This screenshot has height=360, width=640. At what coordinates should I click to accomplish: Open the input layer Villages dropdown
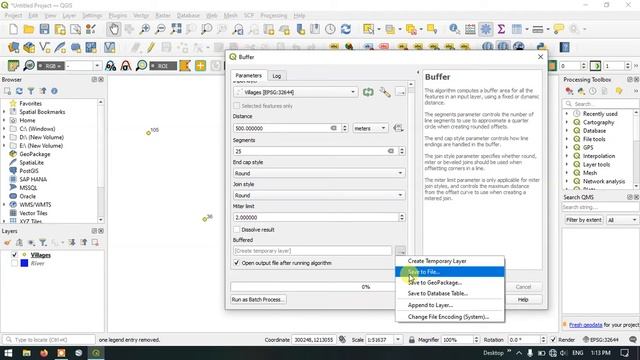(296, 92)
